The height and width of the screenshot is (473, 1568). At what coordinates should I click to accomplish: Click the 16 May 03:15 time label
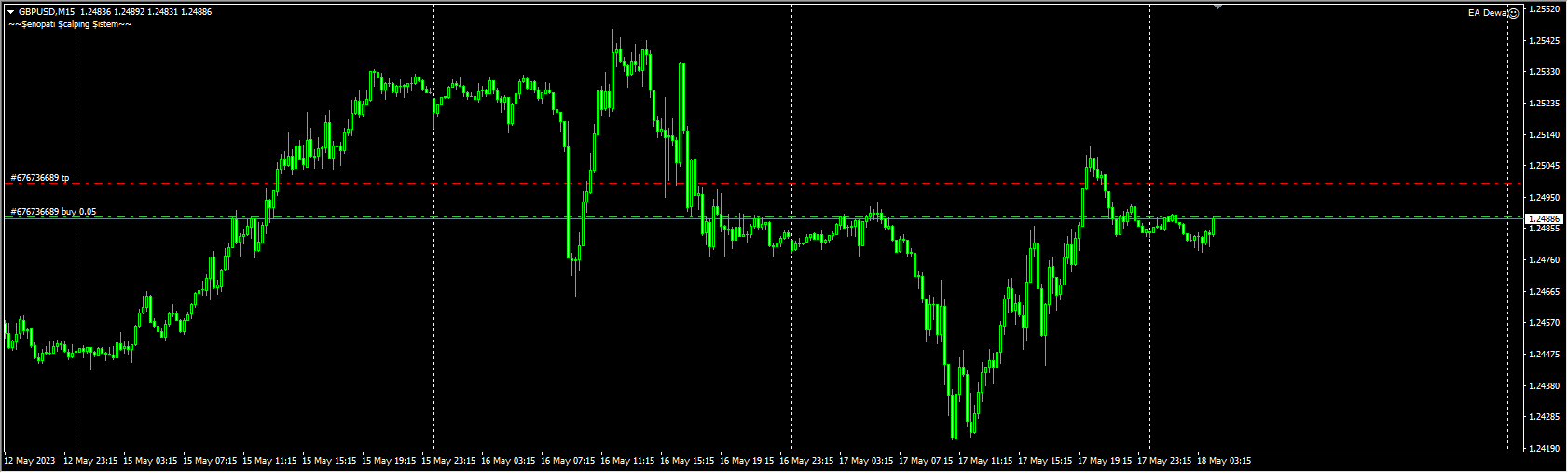pos(508,461)
